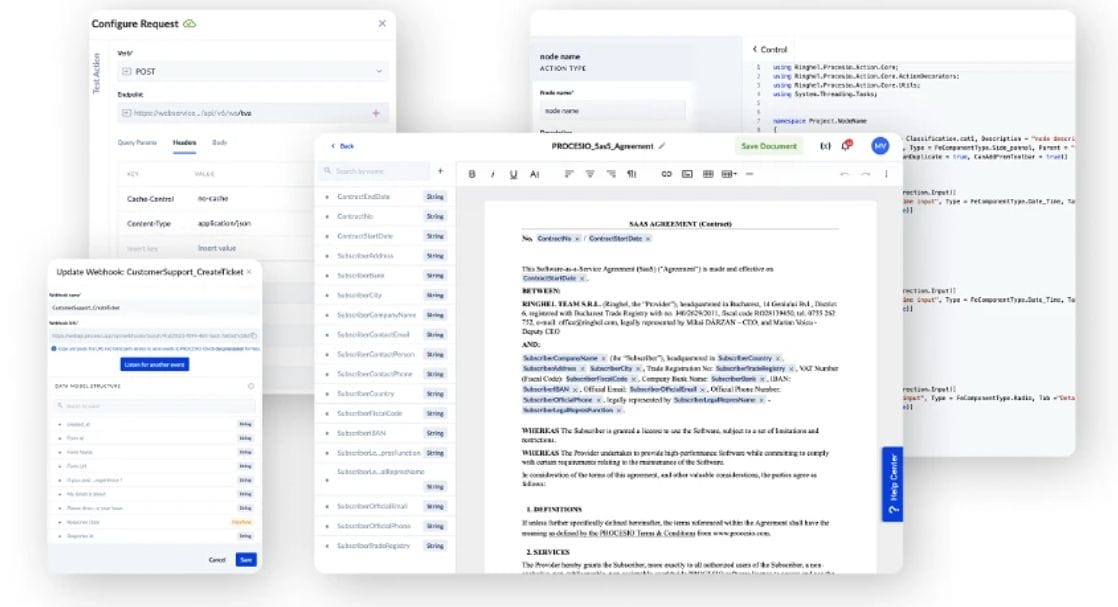
Task: Copy the webhook URL with copy icon
Action: 257,336
